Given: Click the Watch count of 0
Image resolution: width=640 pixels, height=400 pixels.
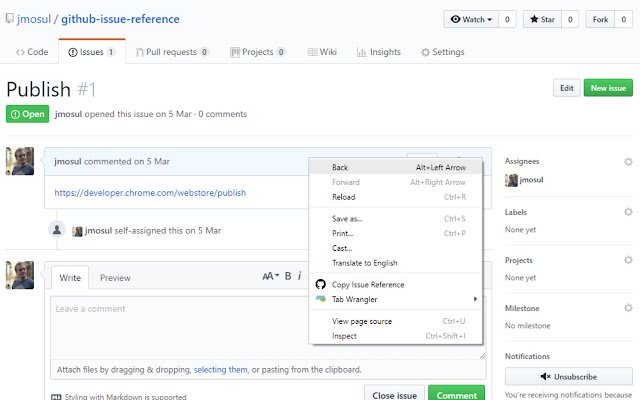Looking at the screenshot, I should (507, 19).
